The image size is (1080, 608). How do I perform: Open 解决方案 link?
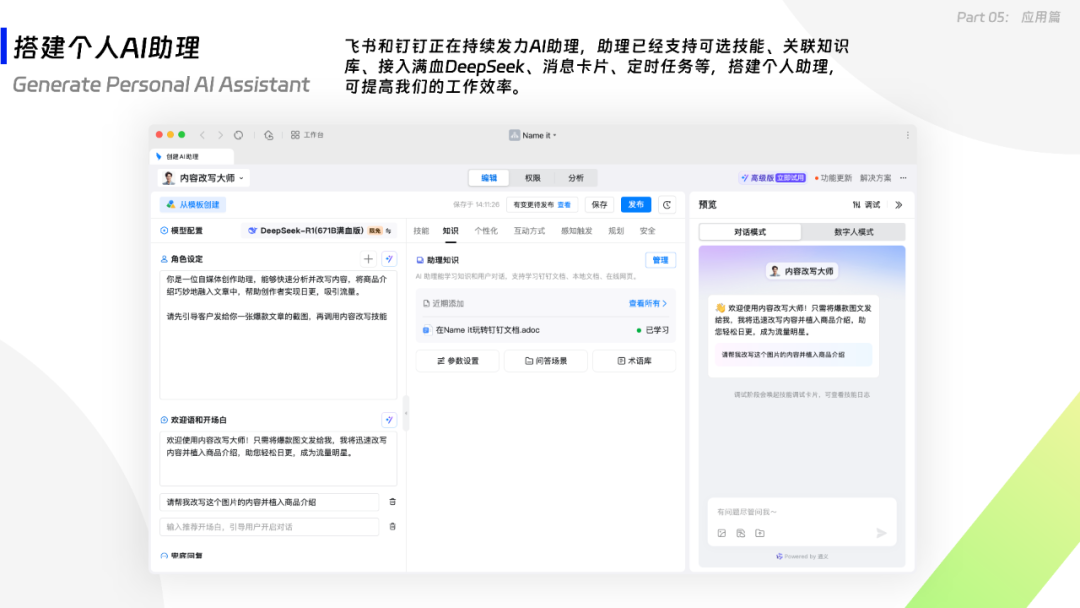point(875,178)
